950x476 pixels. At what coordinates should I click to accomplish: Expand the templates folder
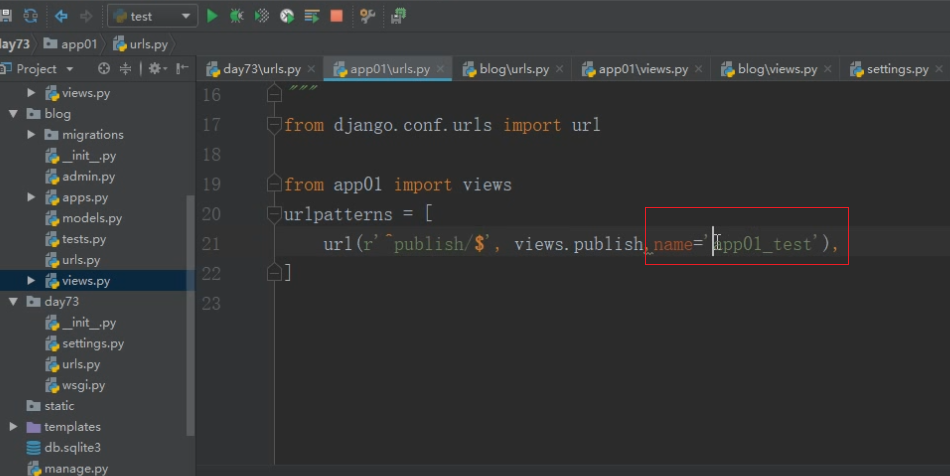point(13,427)
